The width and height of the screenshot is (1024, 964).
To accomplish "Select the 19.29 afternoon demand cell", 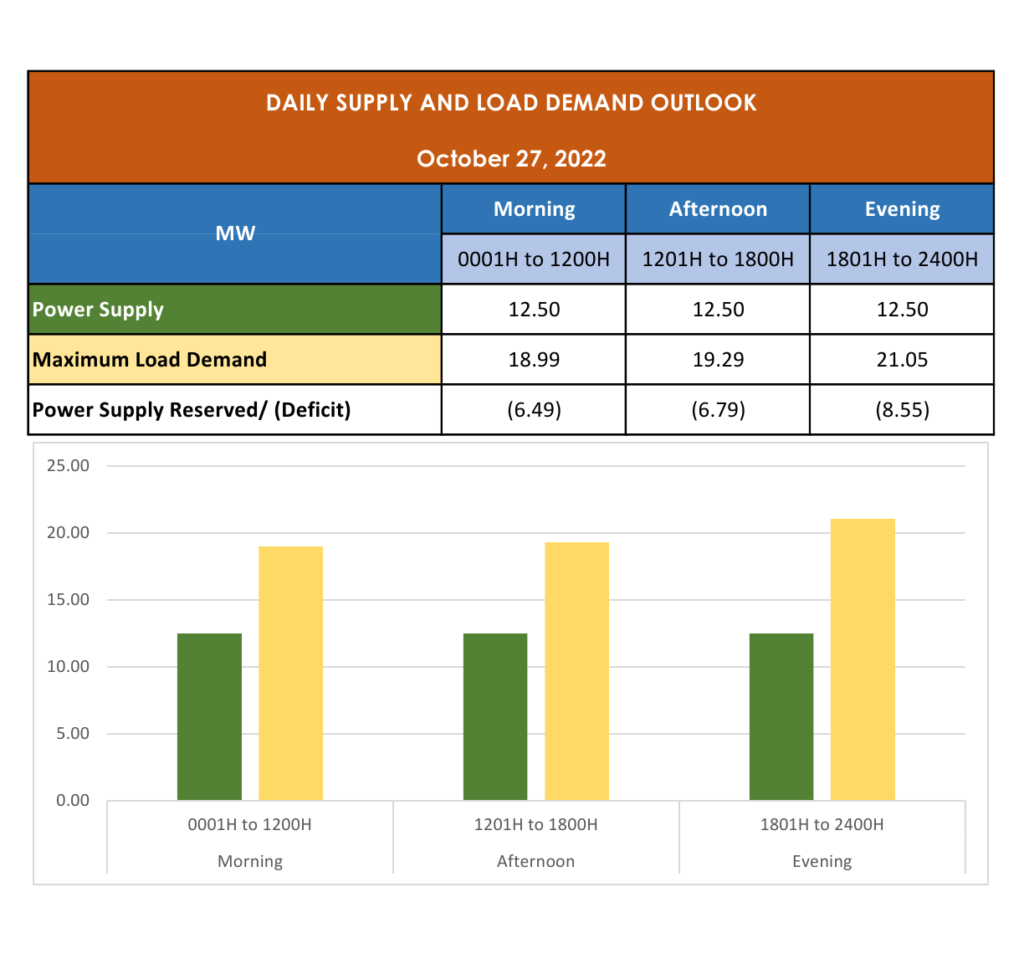I will pos(717,359).
